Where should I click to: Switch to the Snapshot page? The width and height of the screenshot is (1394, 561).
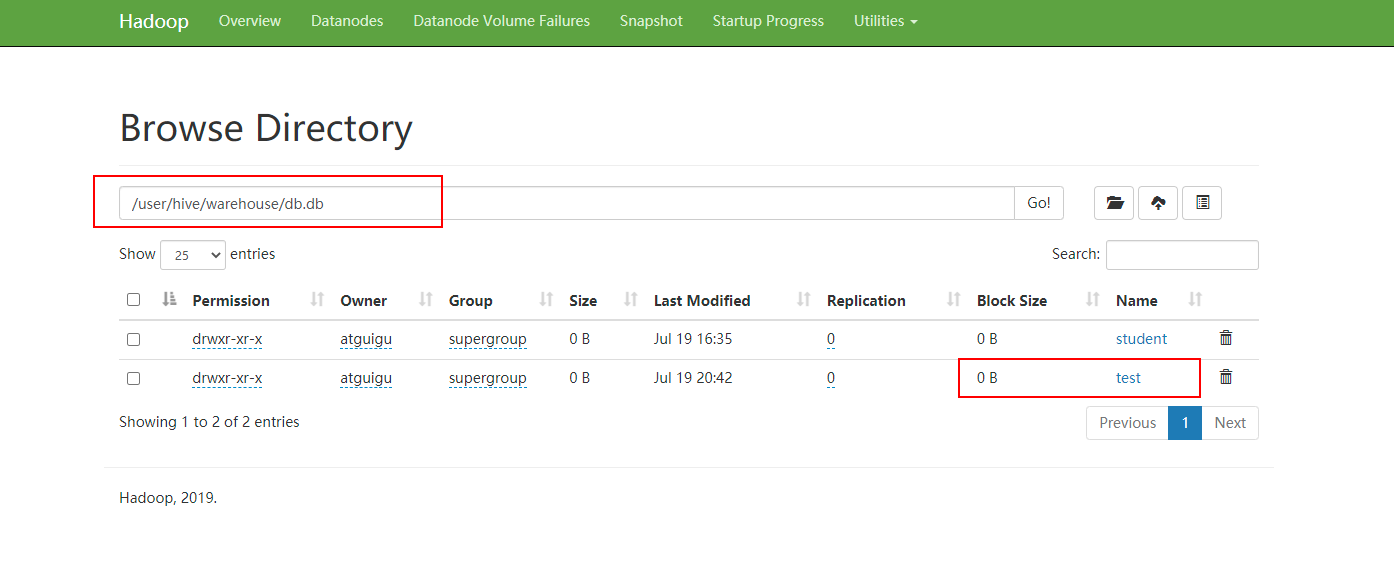coord(651,21)
